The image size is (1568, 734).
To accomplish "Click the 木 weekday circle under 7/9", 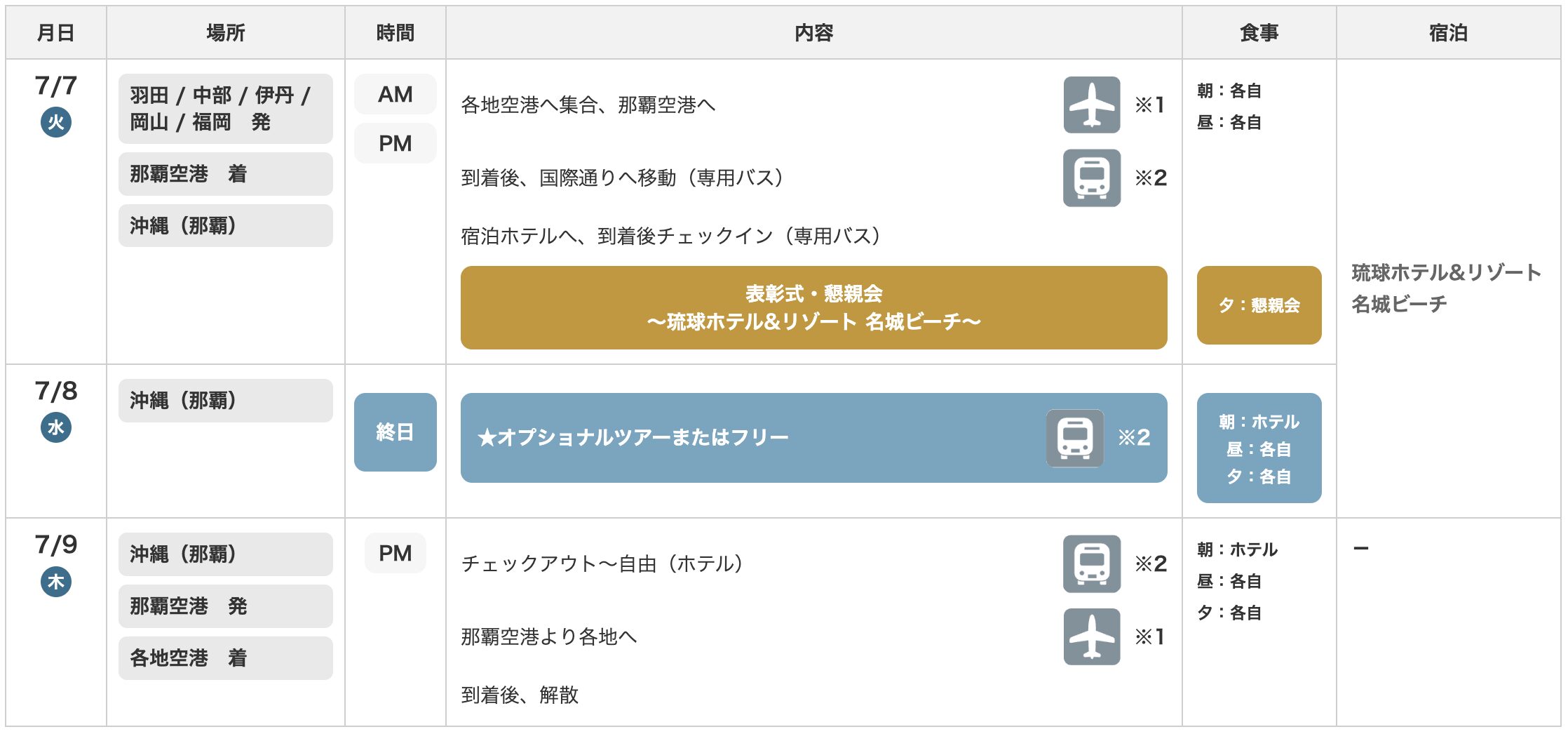I will point(56,582).
